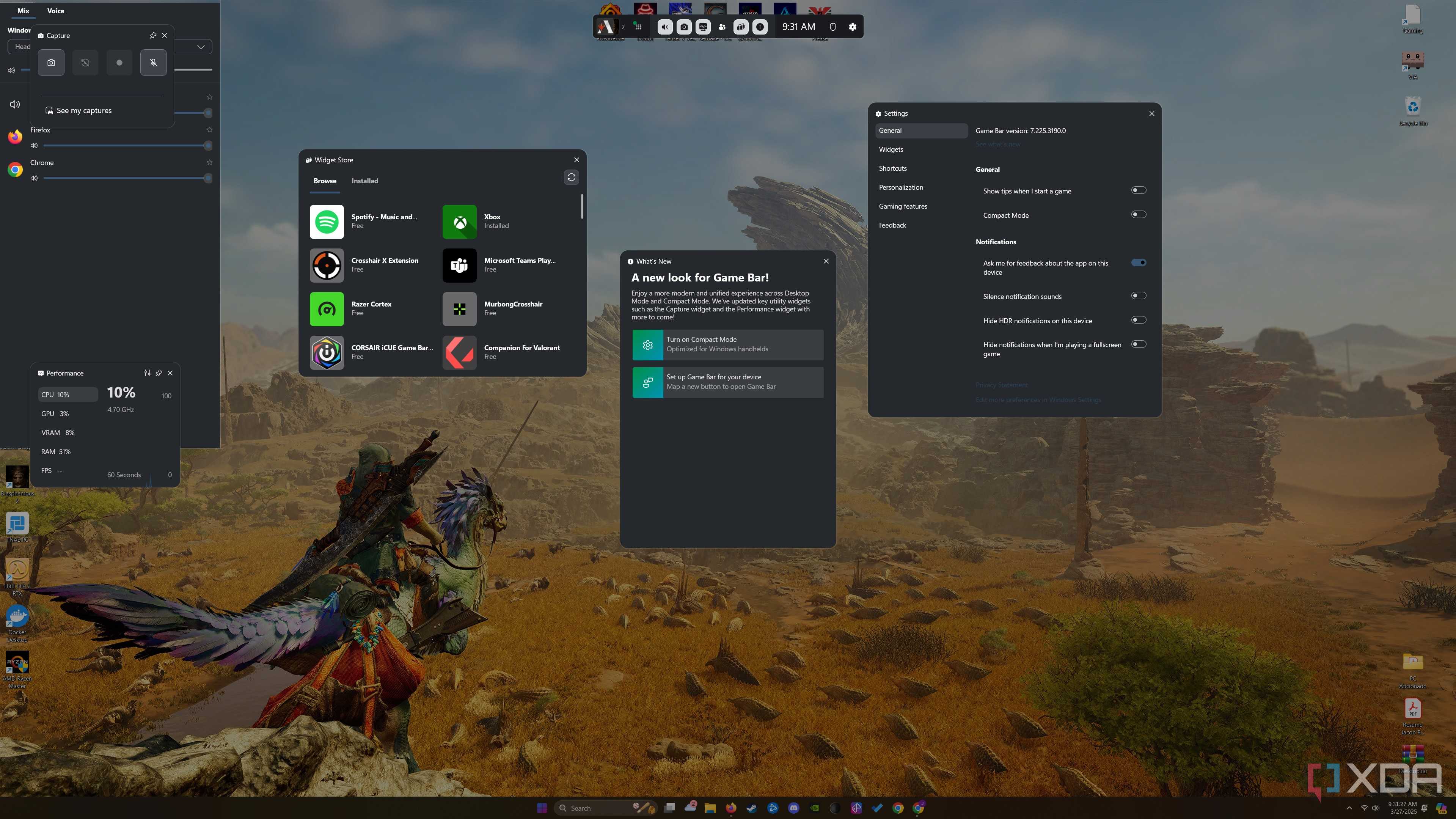Expand the audio output device dropdown

201,47
